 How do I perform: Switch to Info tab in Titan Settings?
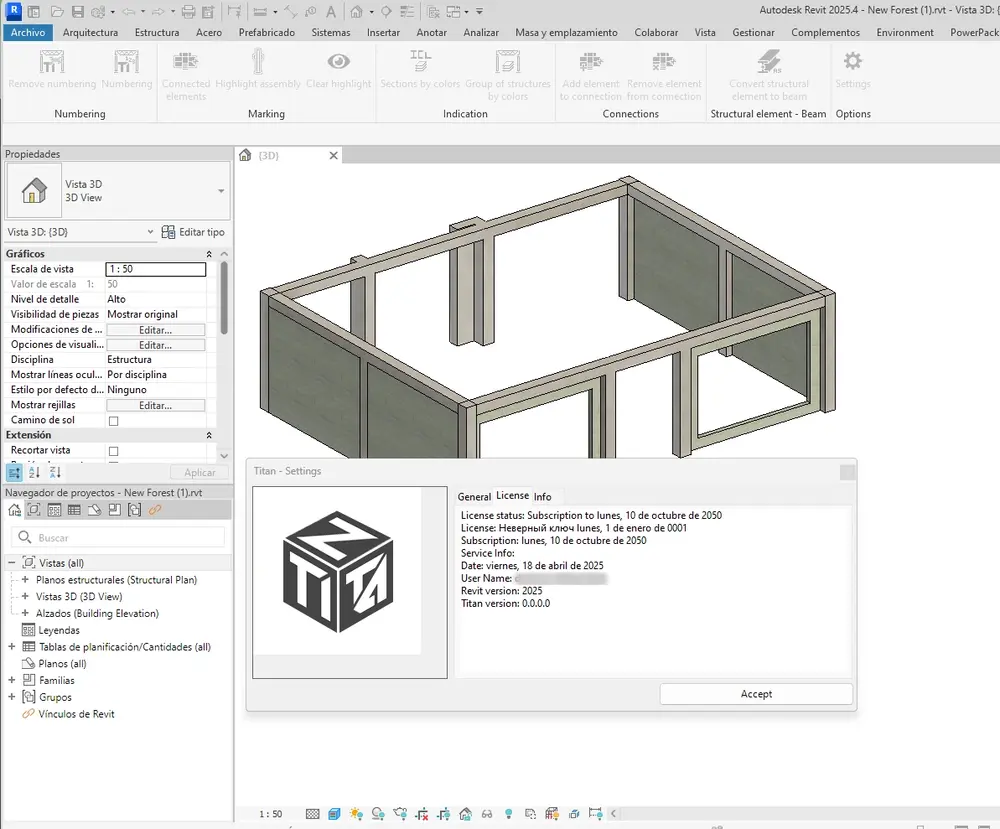coord(543,497)
